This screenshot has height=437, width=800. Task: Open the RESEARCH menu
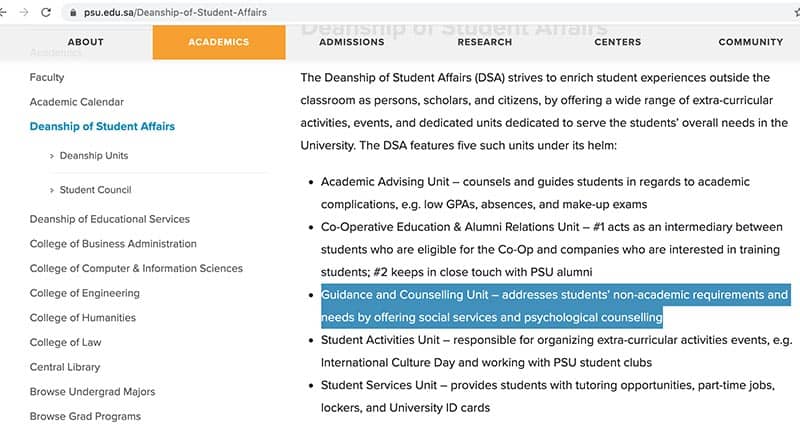pos(485,42)
